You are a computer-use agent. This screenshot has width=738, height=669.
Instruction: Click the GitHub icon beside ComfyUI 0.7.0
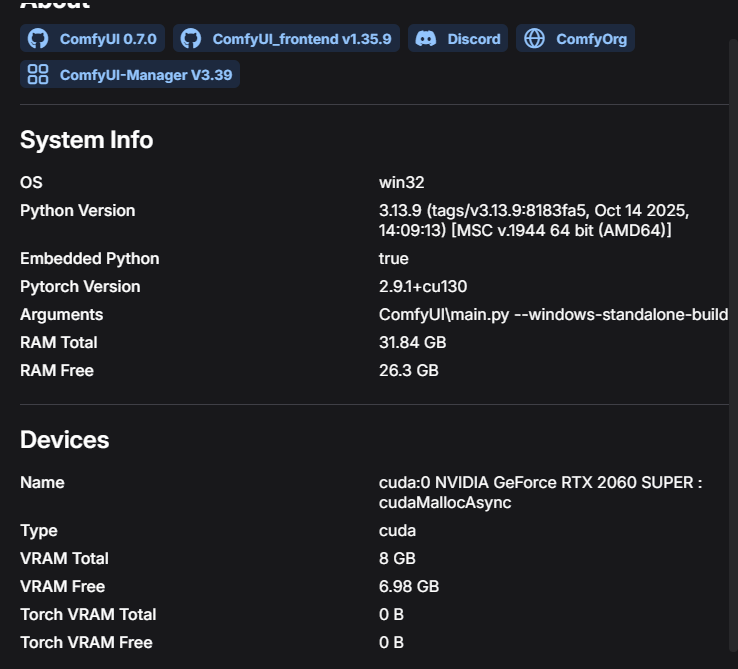click(38, 39)
